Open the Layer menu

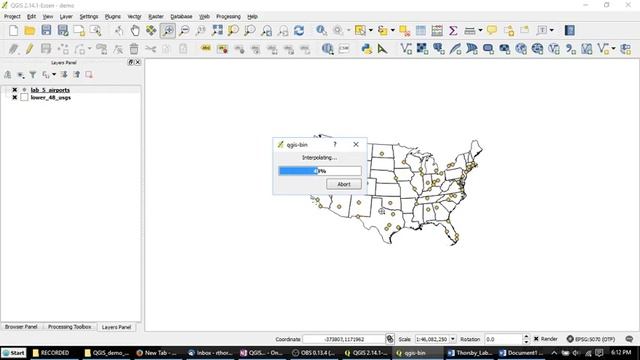(x=66, y=17)
